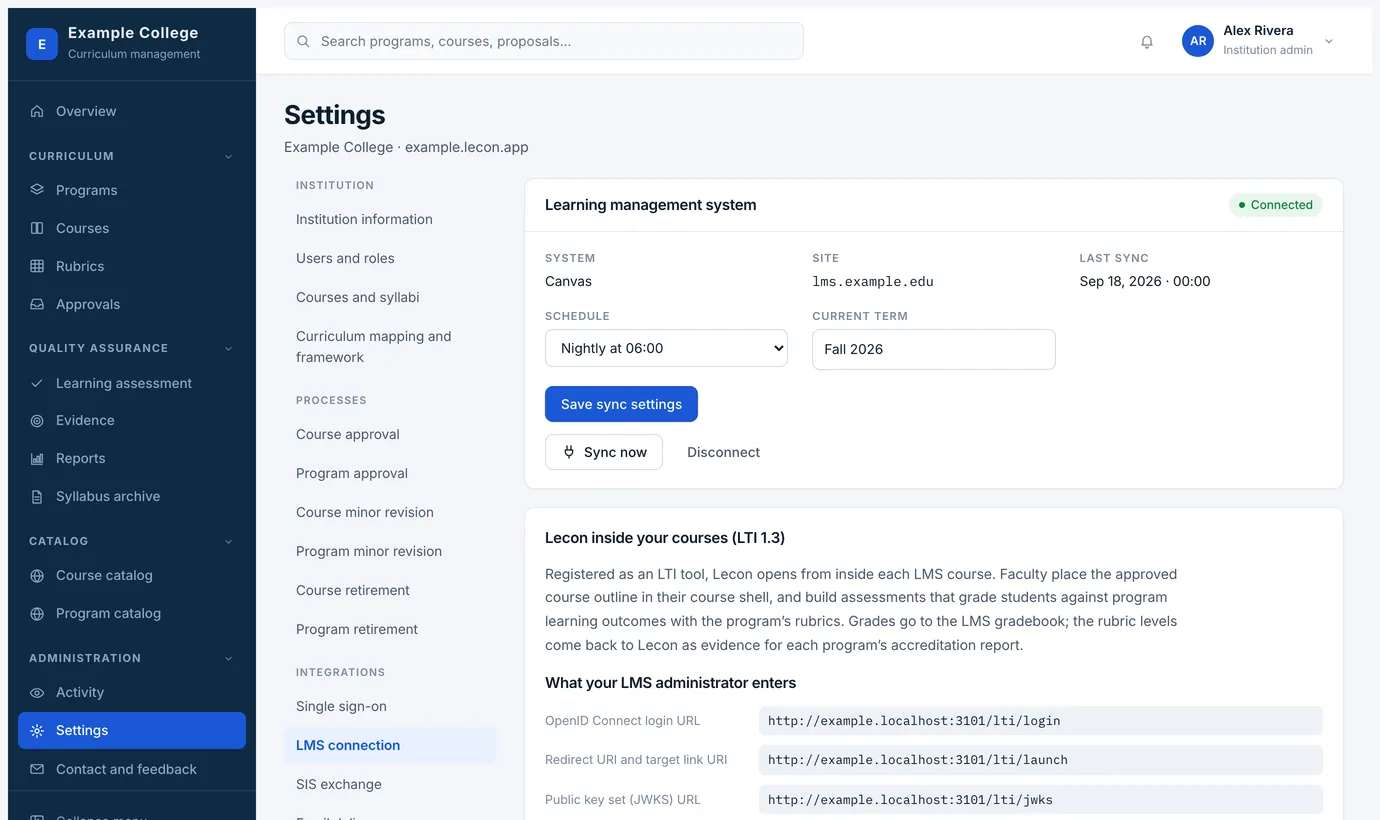Click the Settings gear icon in sidebar
Screen dimensions: 1380x820
pos(37,731)
